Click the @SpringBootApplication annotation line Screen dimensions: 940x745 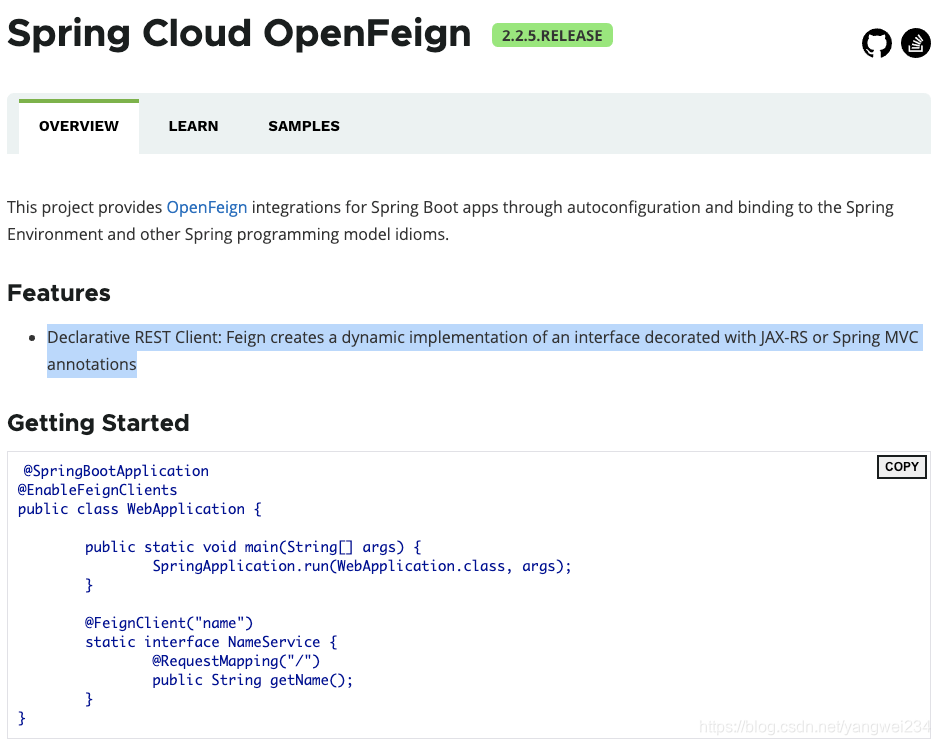coord(116,471)
